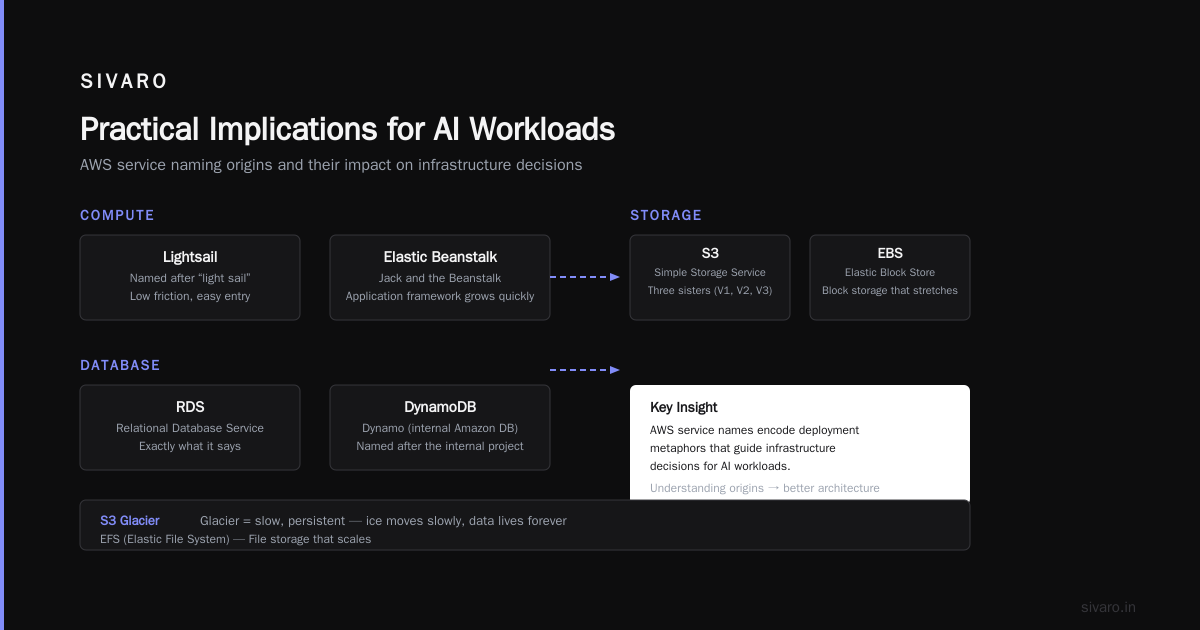Click 'Relational Database Service' text
The width and height of the screenshot is (1200, 630).
[190, 428]
